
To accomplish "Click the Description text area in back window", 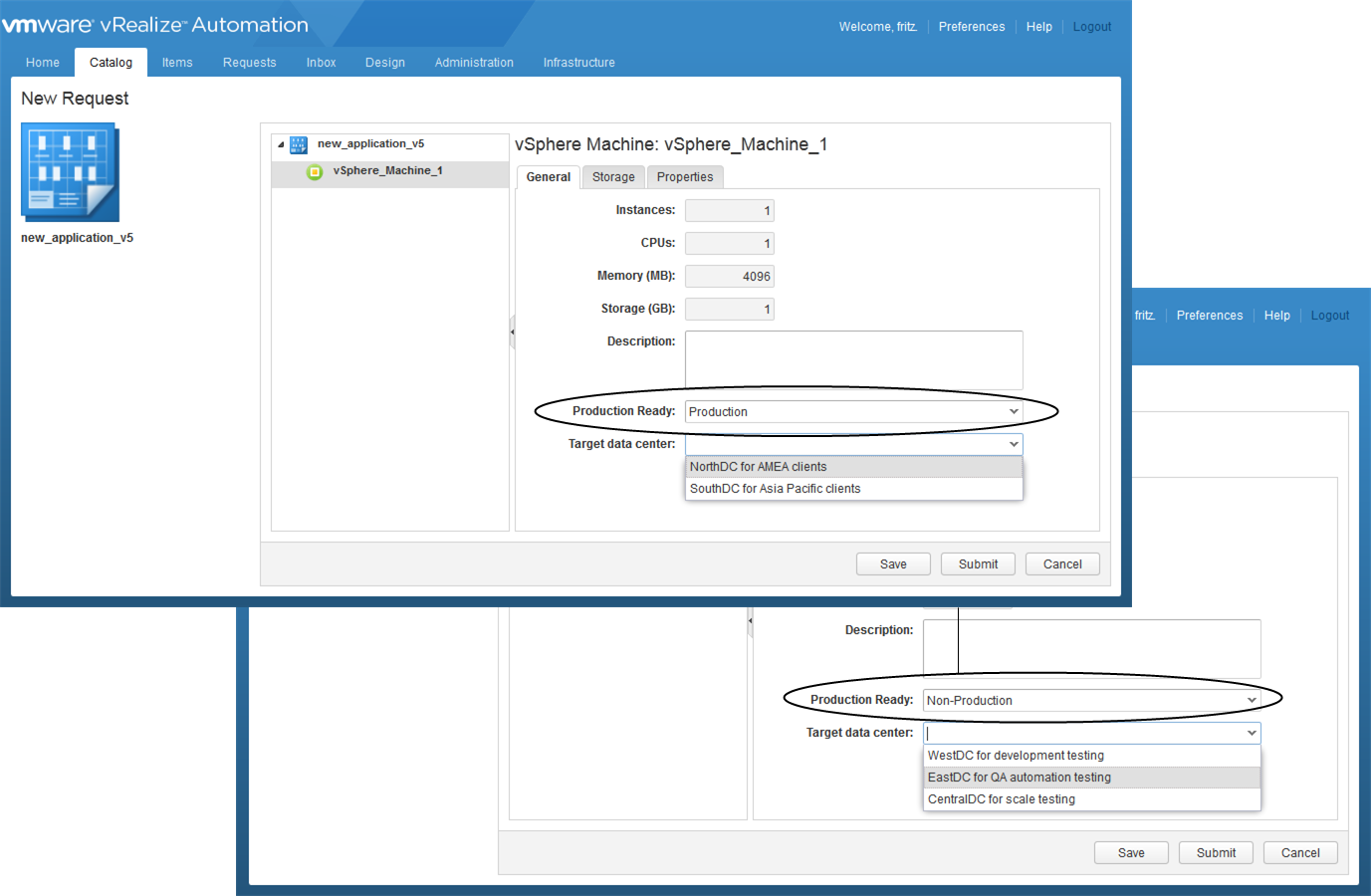I will [x=1092, y=649].
